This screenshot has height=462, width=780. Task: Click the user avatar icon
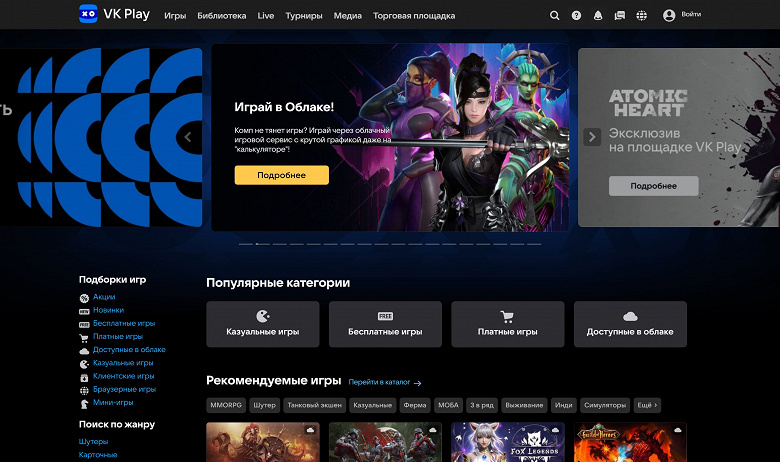pos(669,15)
